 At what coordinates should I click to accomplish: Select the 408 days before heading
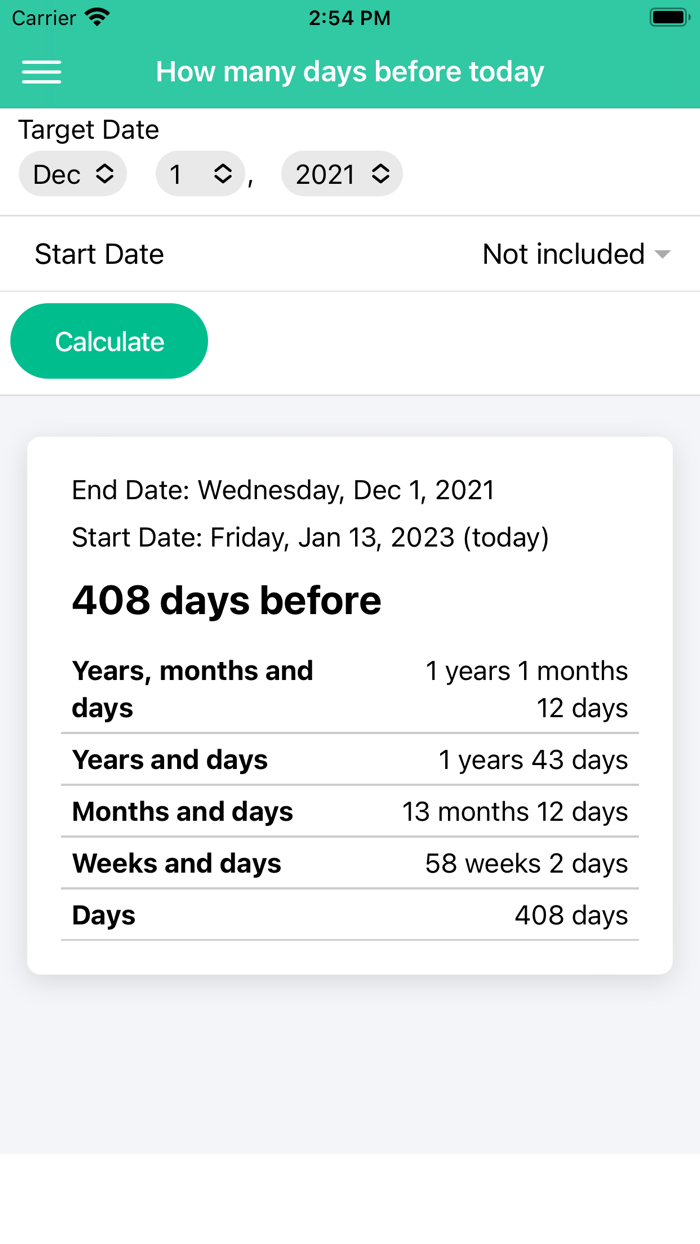225,599
